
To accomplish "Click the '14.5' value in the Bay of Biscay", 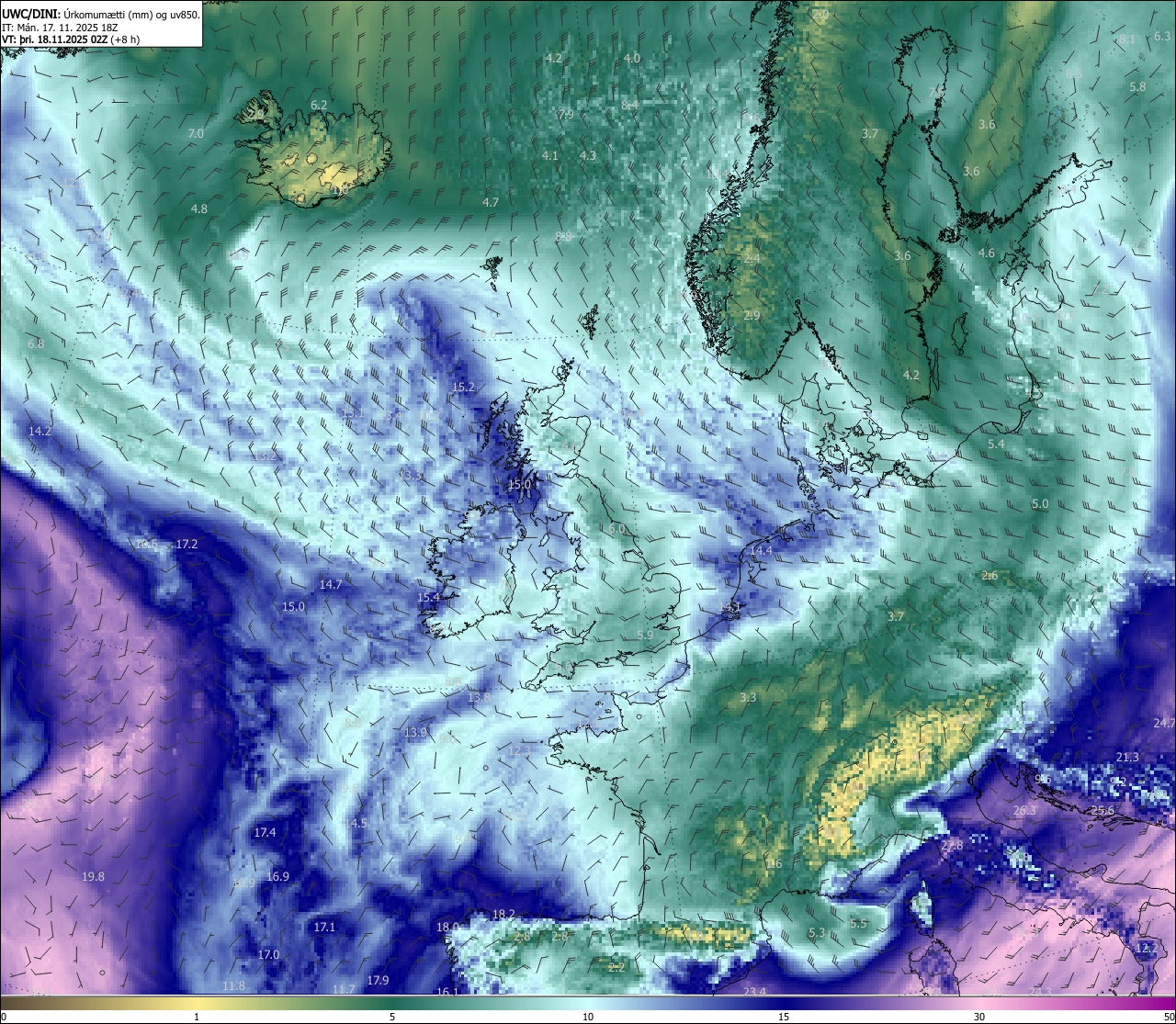I will coord(356,824).
